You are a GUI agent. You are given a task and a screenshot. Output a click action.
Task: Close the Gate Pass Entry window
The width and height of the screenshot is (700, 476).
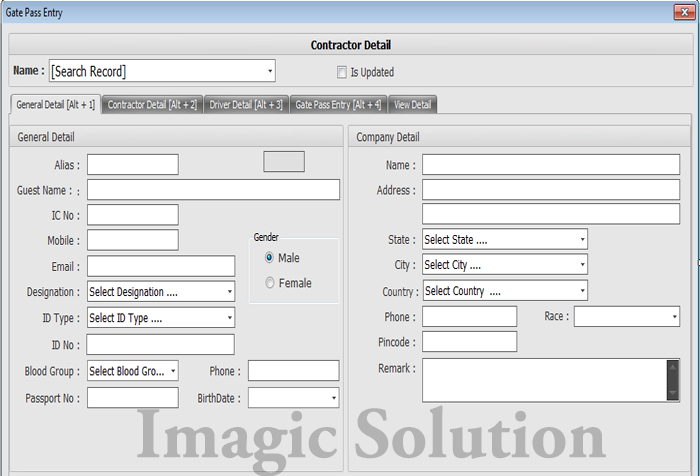(x=684, y=13)
